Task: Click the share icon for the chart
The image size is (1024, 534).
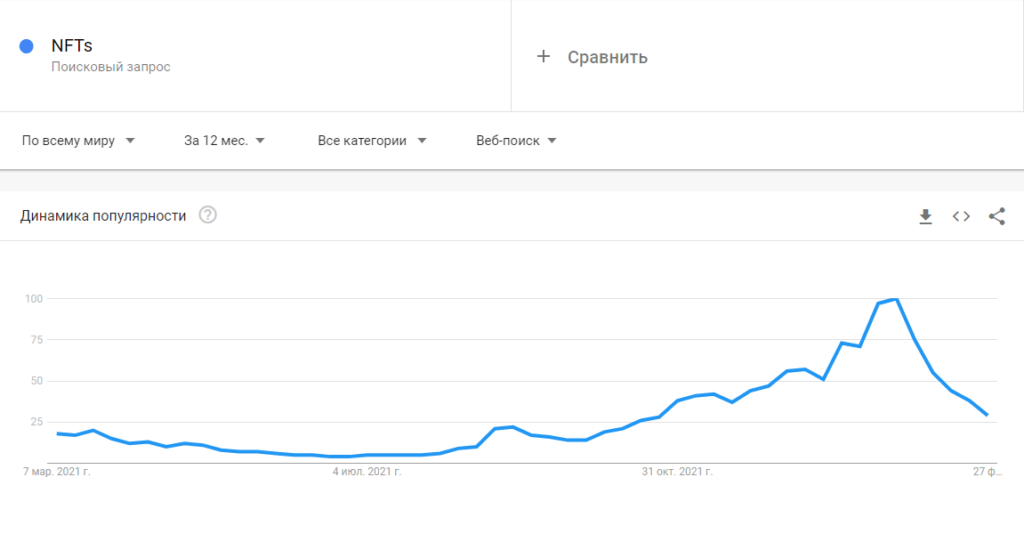Action: point(996,216)
